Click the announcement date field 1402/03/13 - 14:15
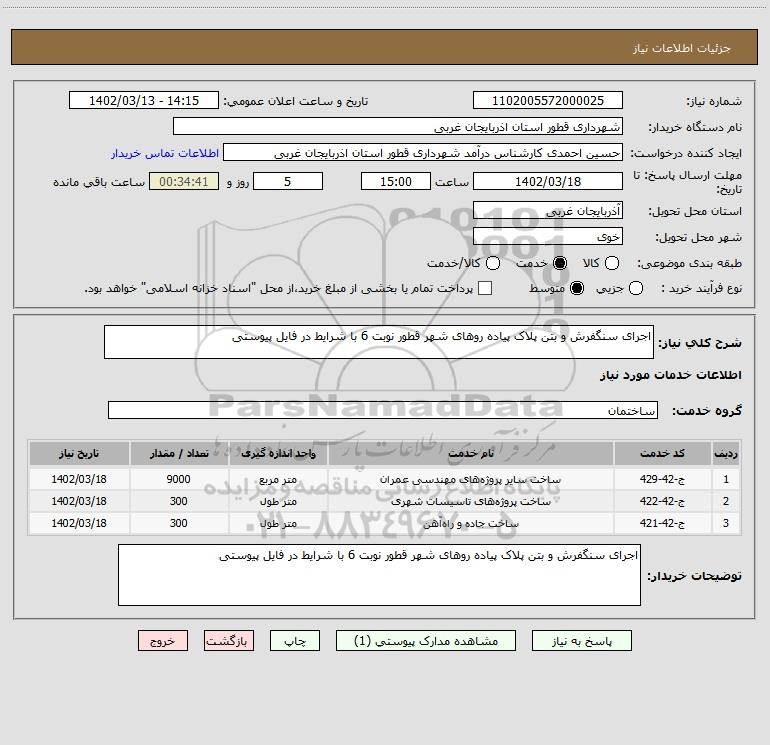 tap(144, 101)
